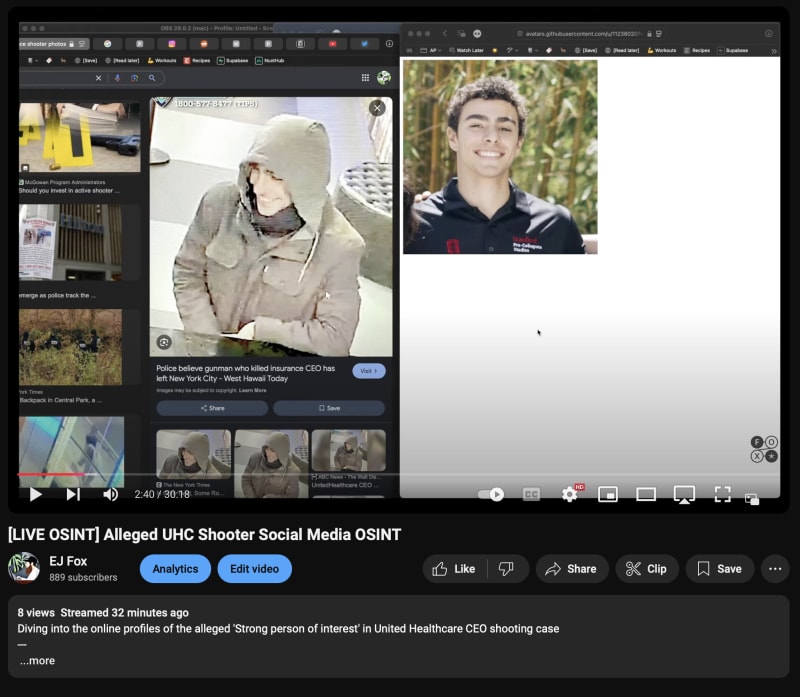Click the red video progress bar
Screen dimensions: 800x697
(x=51, y=475)
